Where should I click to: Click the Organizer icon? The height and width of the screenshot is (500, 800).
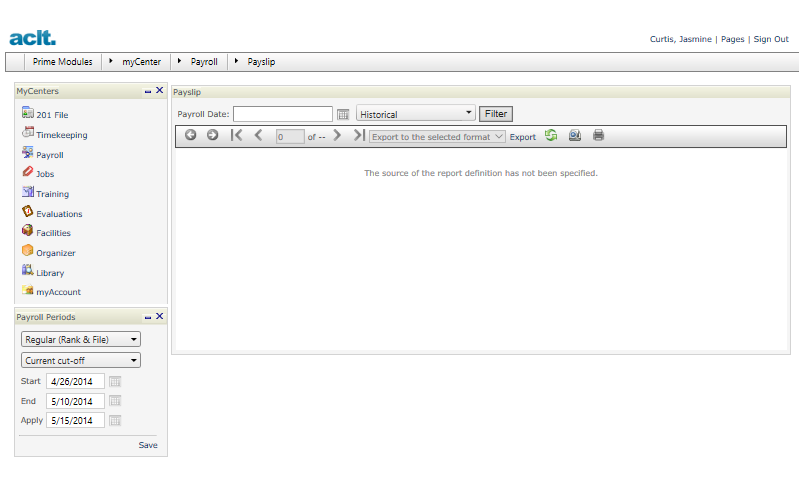[28, 250]
